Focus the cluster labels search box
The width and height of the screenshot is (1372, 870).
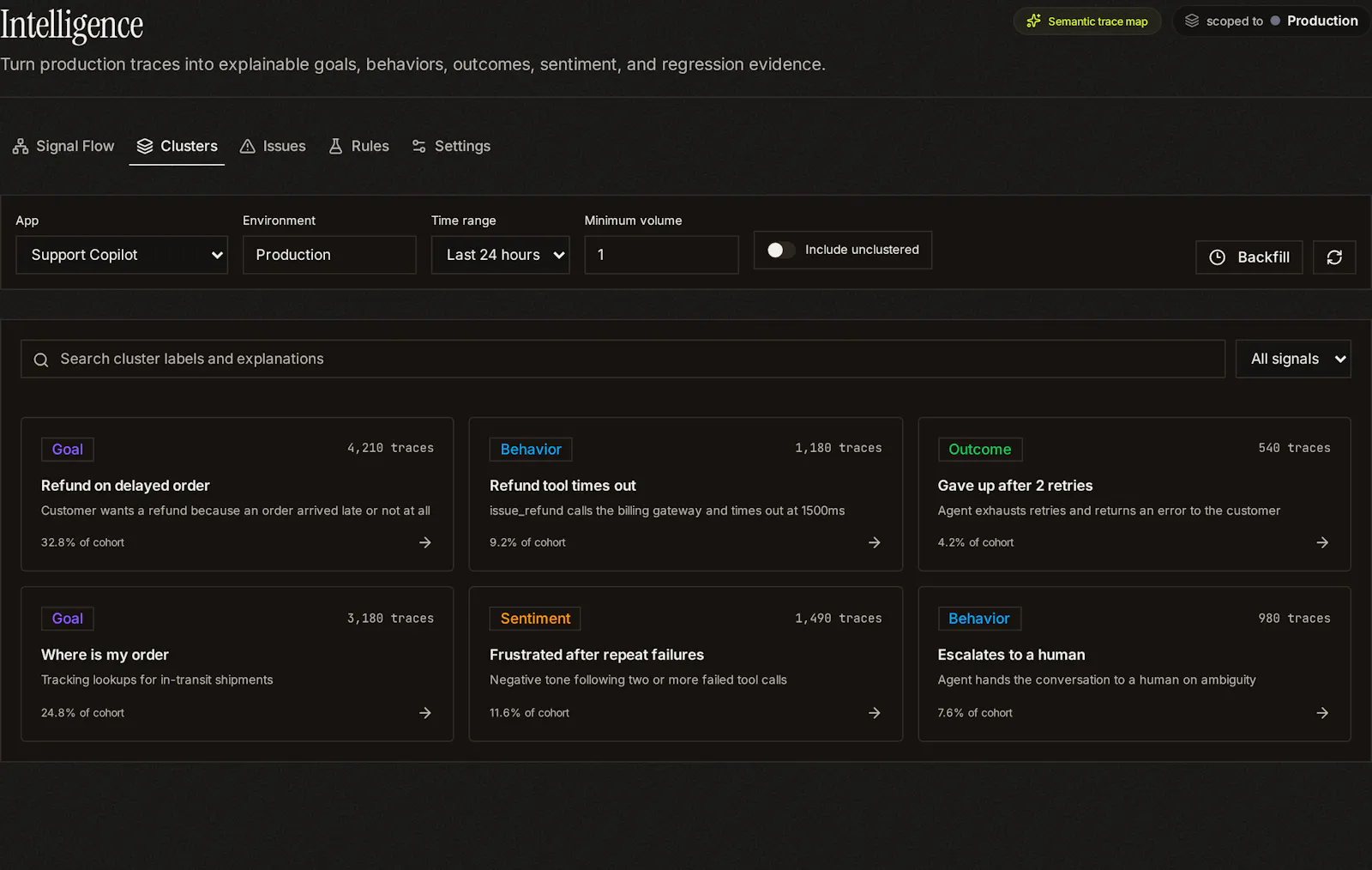tap(623, 359)
